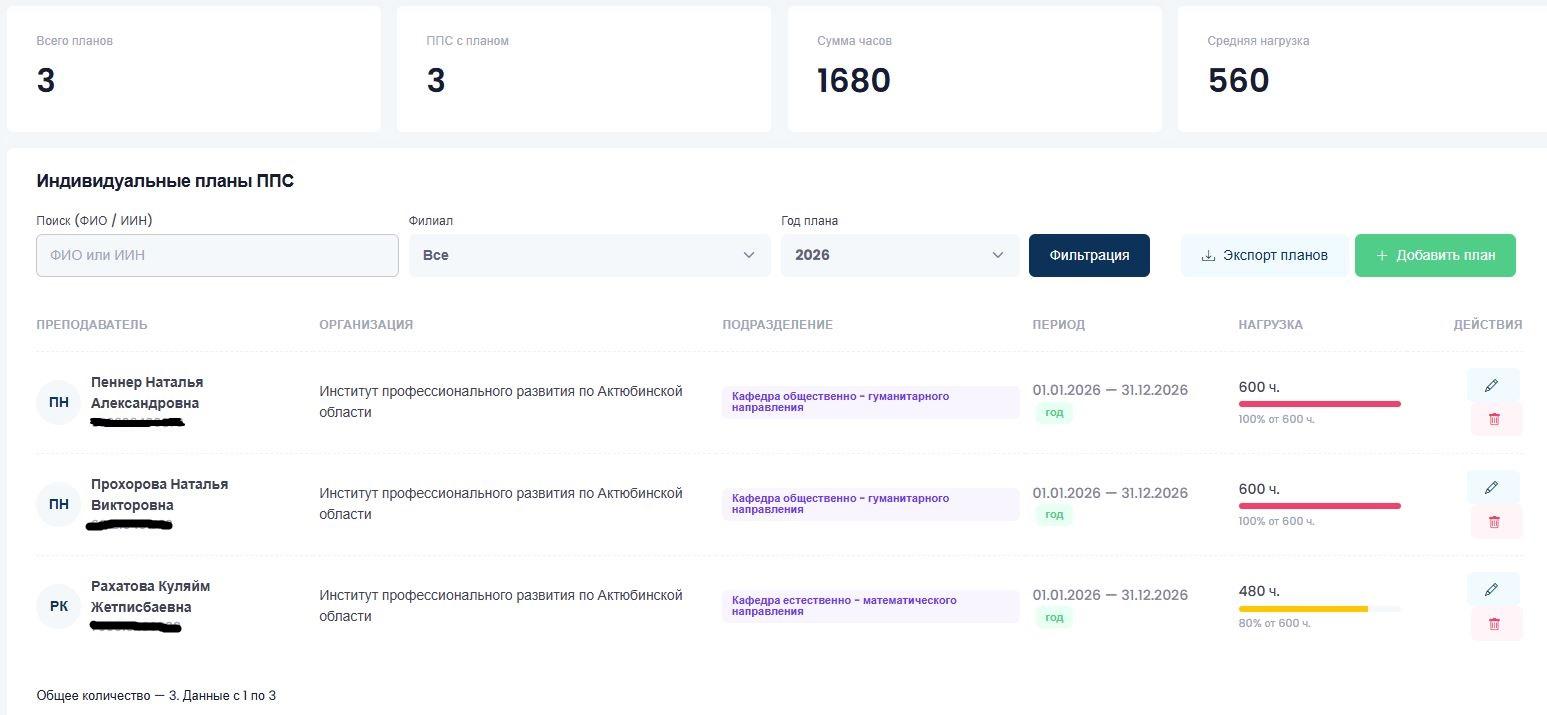Click the yellow 480 ч. load progress bar
Image resolution: width=1547 pixels, height=715 pixels.
tap(1303, 608)
